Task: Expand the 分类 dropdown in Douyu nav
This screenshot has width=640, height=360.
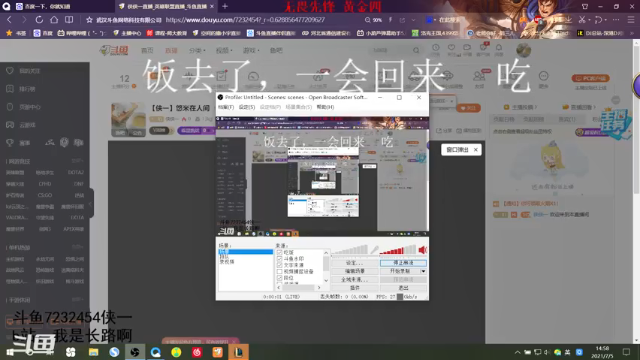Action: [x=197, y=50]
